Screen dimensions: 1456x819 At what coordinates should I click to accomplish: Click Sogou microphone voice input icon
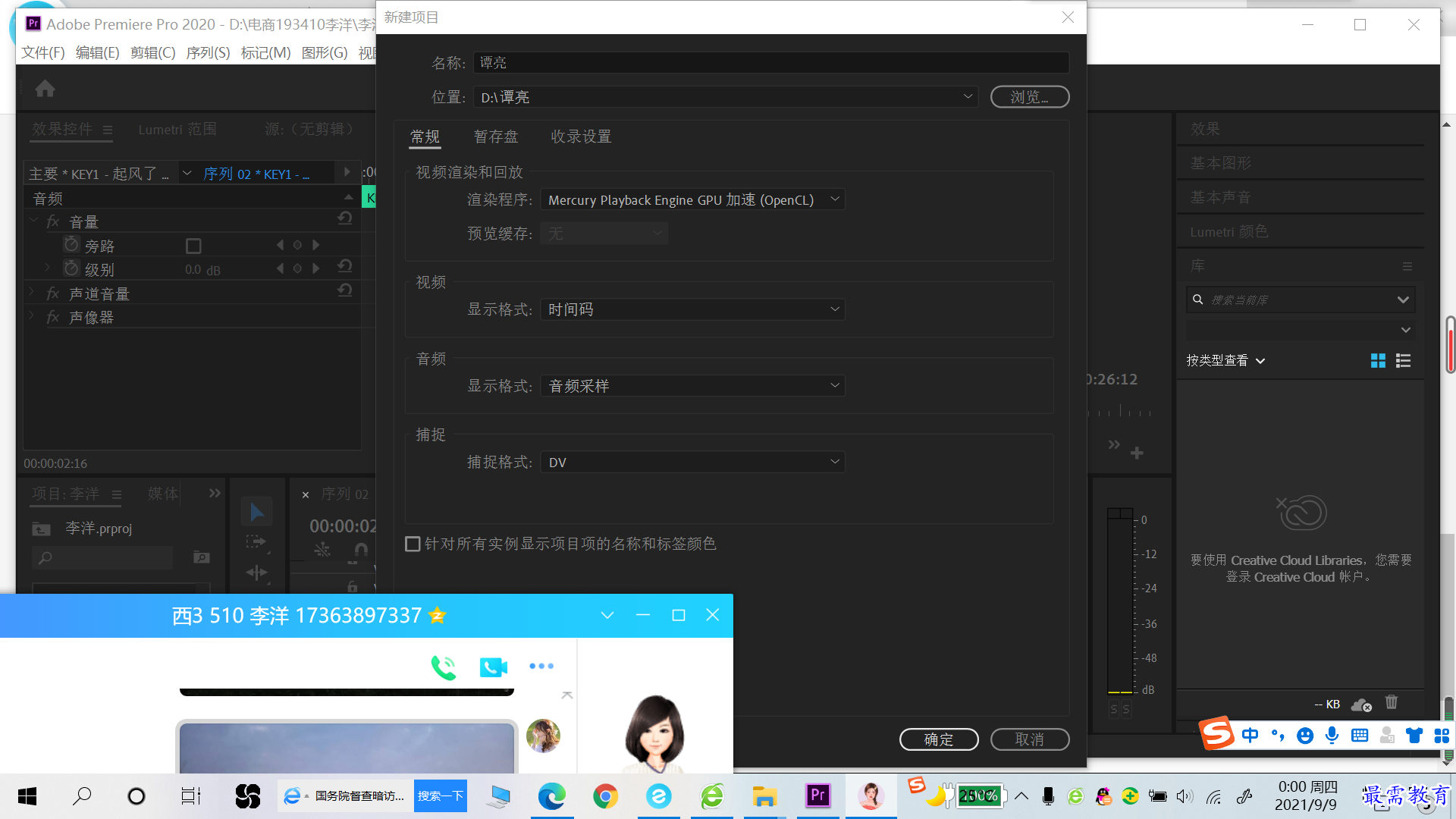tap(1332, 736)
